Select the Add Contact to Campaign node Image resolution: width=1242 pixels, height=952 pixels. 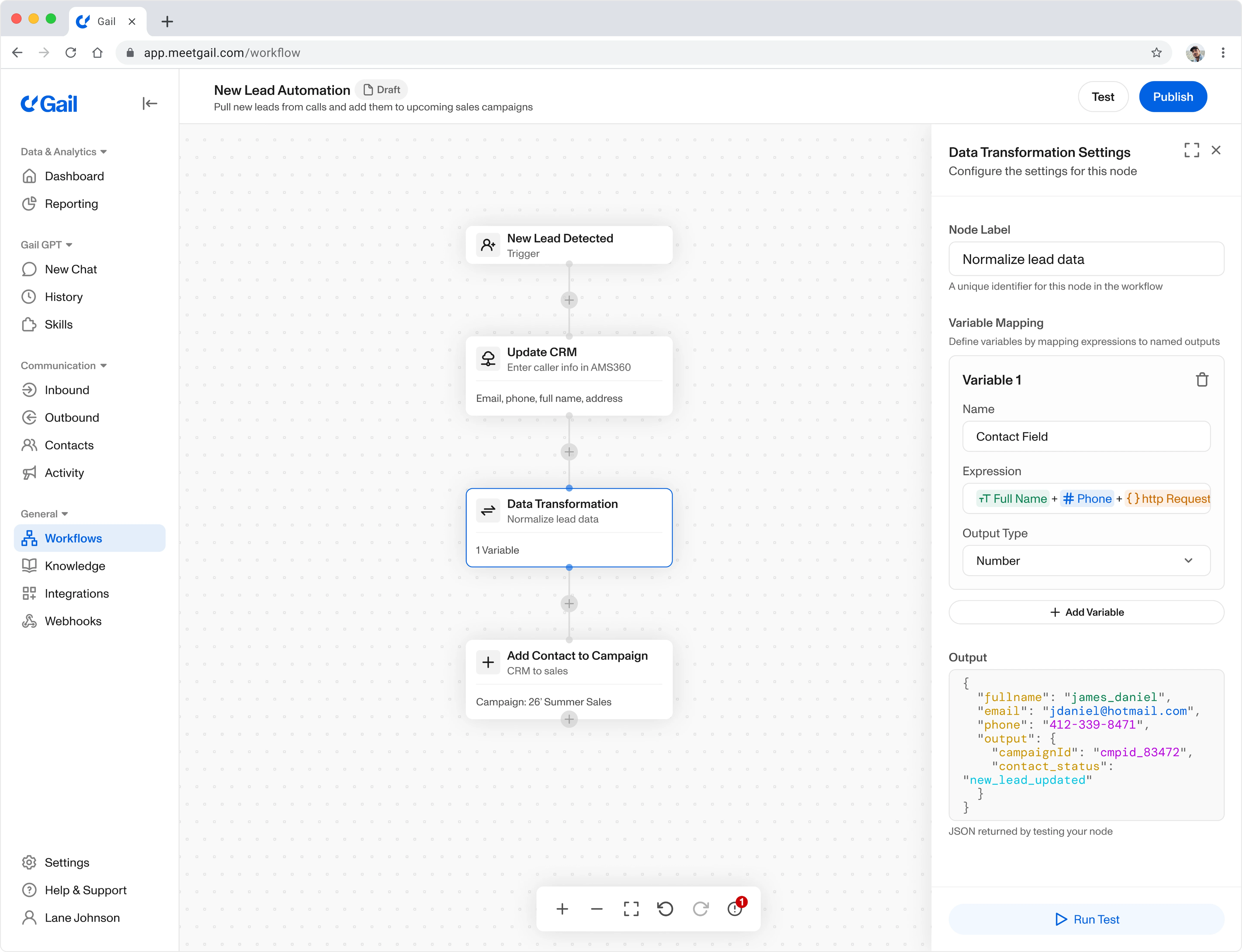[x=569, y=680]
